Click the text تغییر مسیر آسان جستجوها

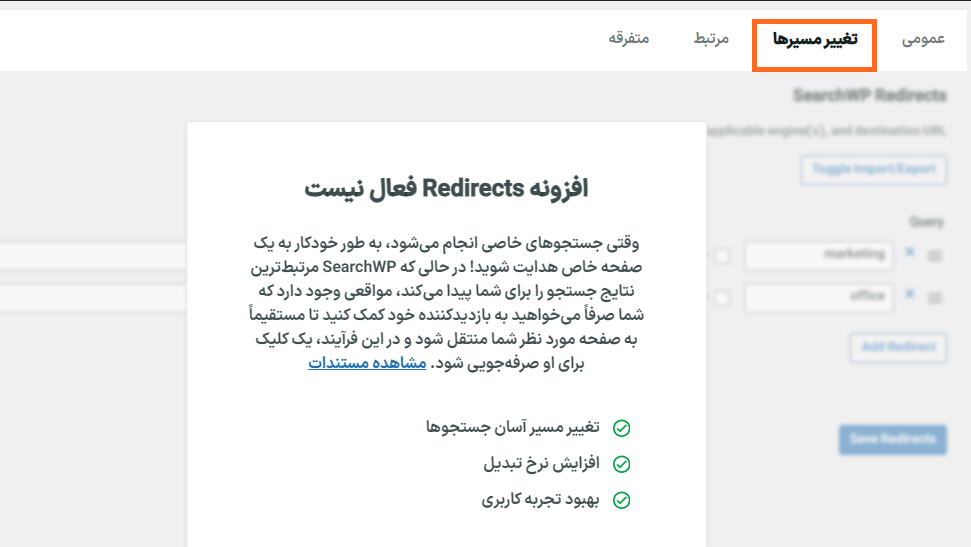pyautogui.click(x=513, y=427)
